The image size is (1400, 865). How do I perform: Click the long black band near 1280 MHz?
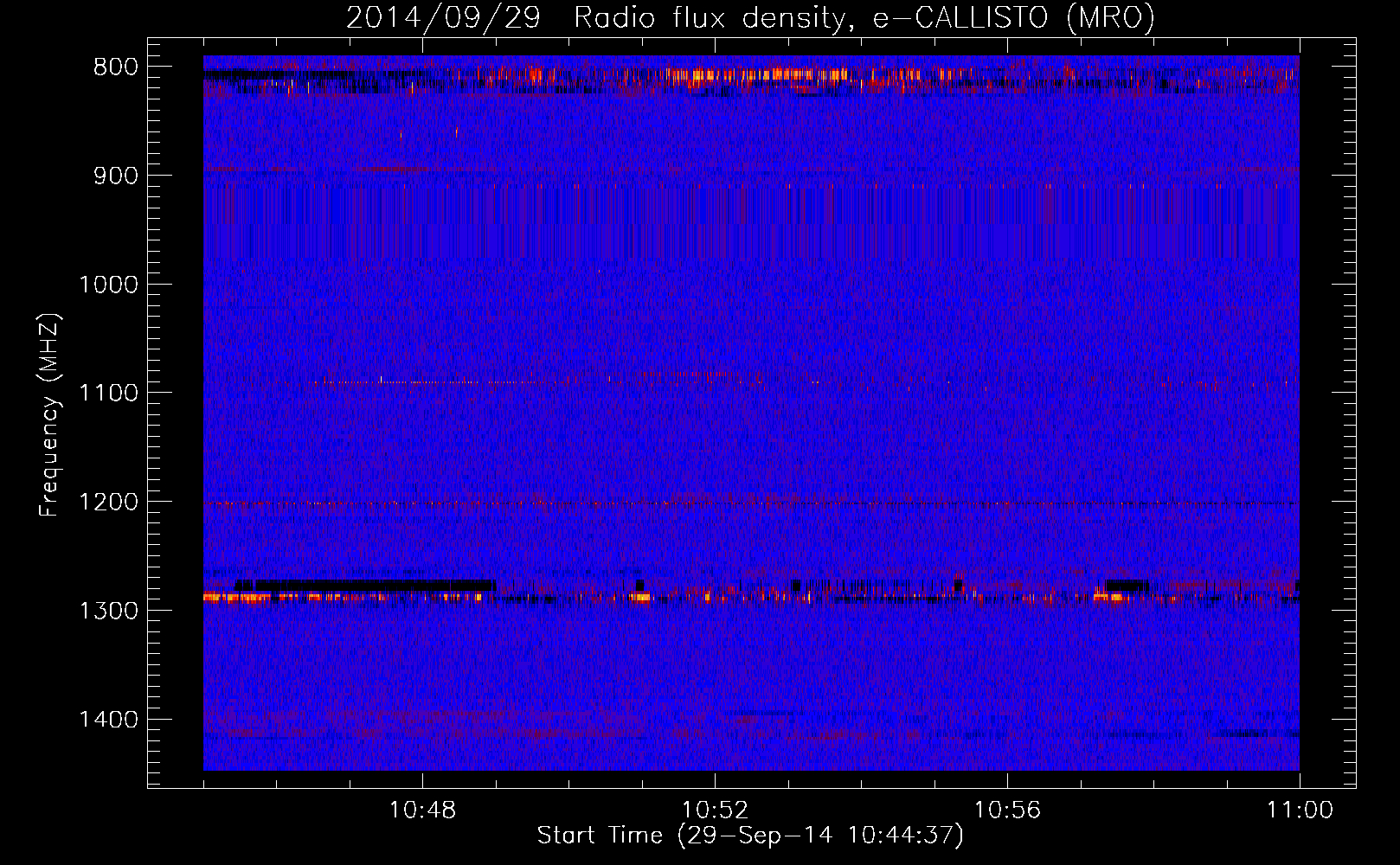click(x=365, y=586)
